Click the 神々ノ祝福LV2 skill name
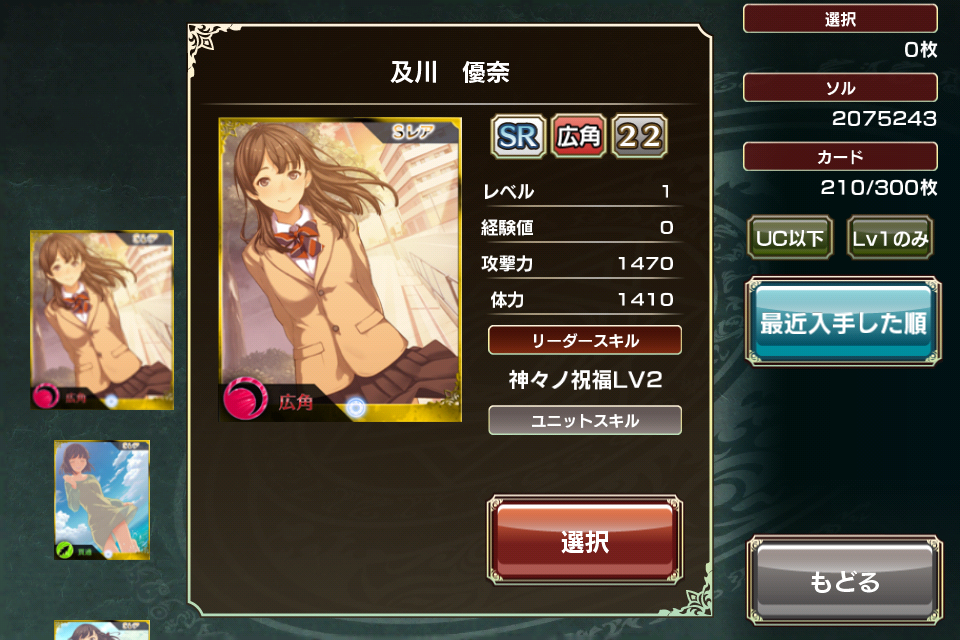The height and width of the screenshot is (640, 960). click(x=585, y=380)
